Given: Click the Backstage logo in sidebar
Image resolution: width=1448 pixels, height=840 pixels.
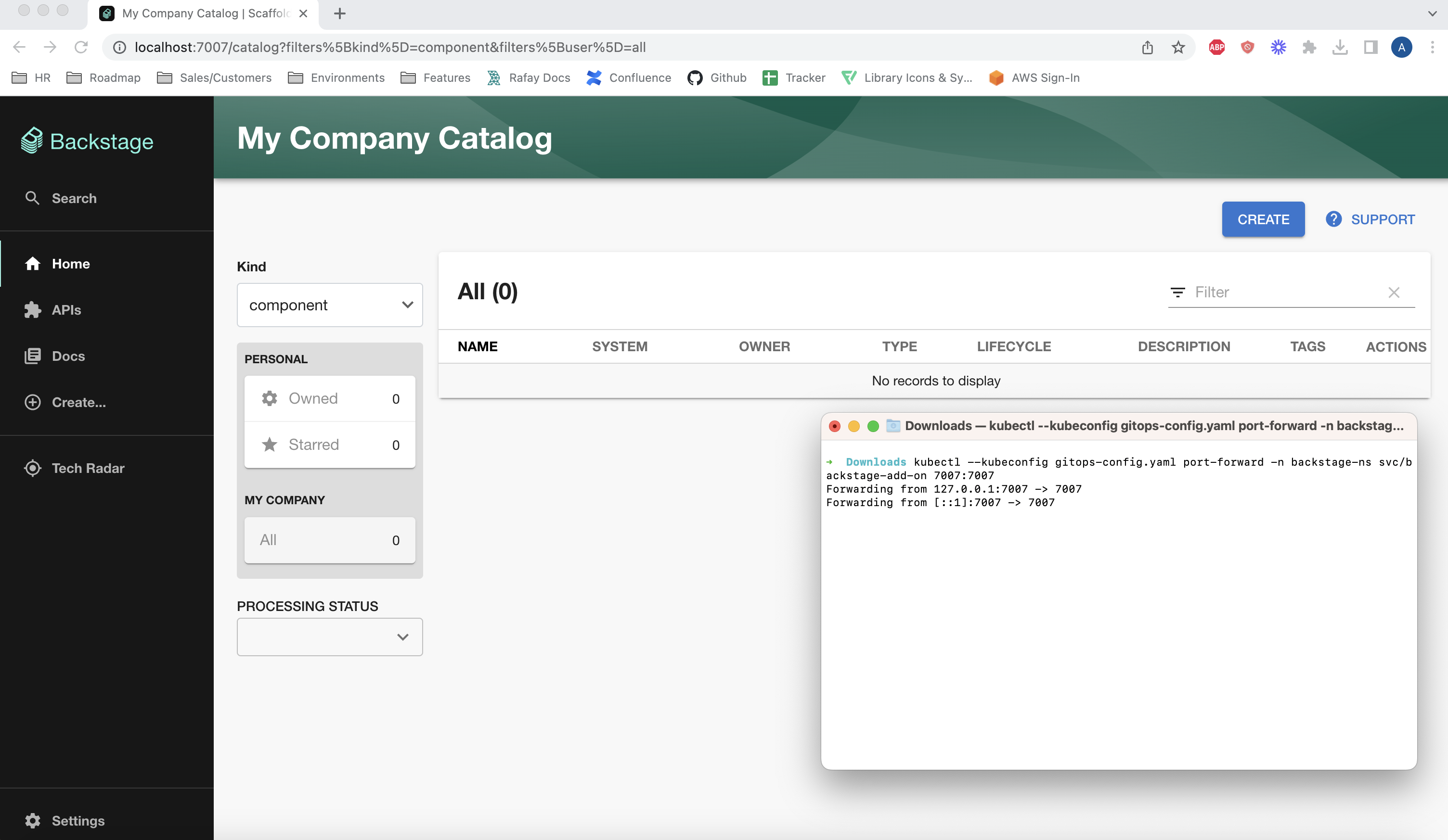Looking at the screenshot, I should tap(87, 140).
